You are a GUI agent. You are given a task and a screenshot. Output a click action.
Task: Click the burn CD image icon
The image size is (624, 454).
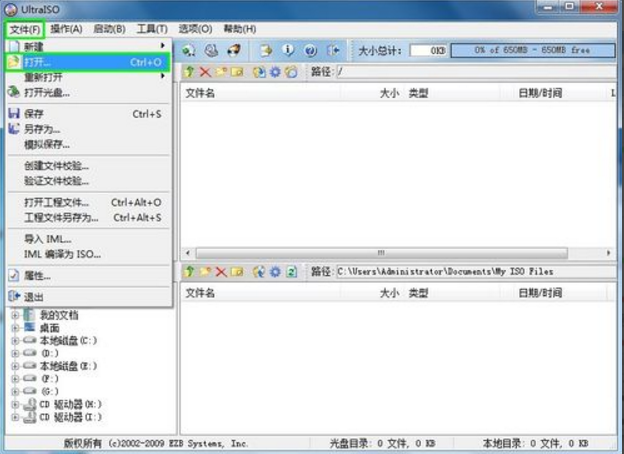tap(234, 51)
